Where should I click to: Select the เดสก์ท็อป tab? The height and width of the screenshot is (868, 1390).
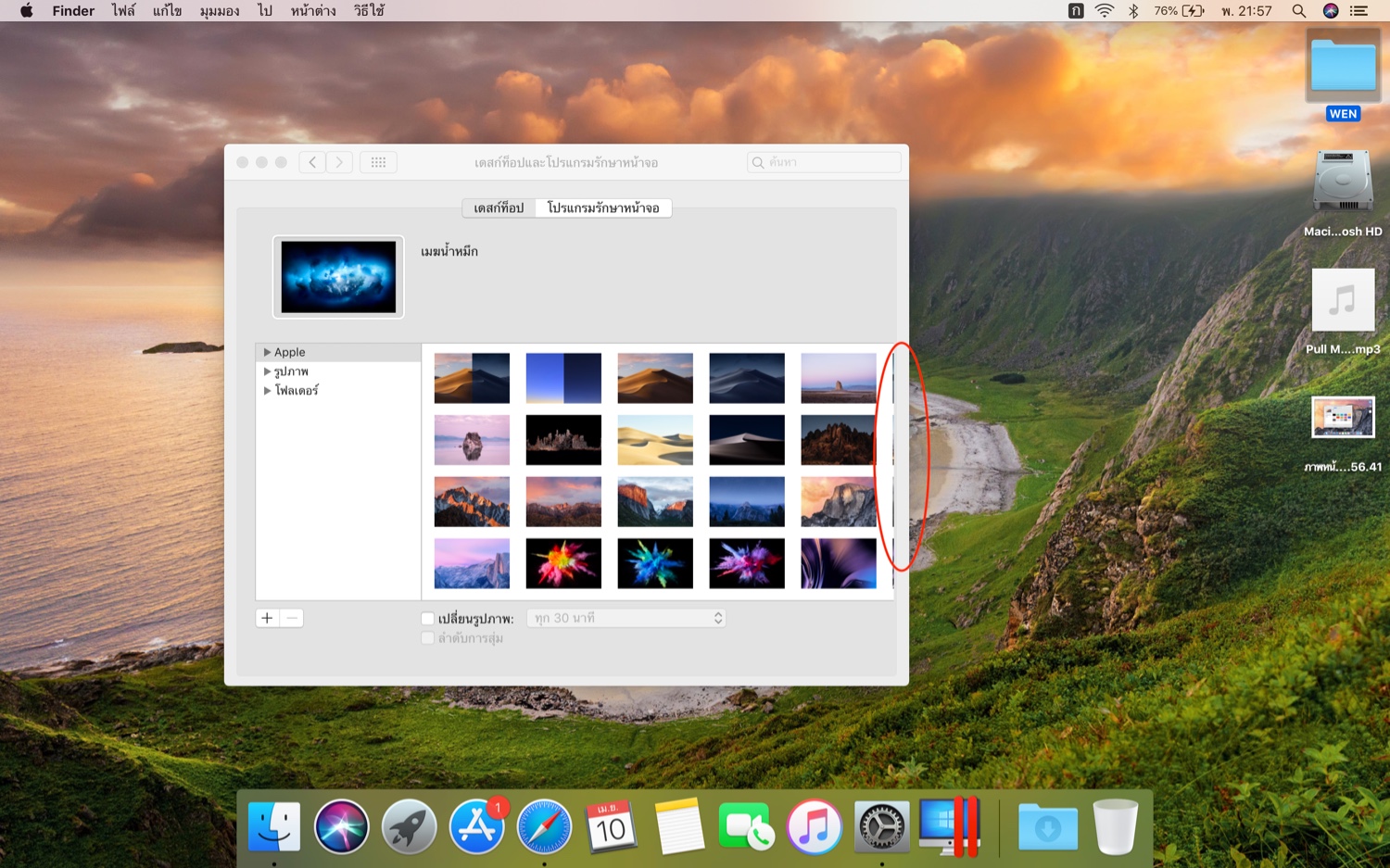(x=499, y=208)
